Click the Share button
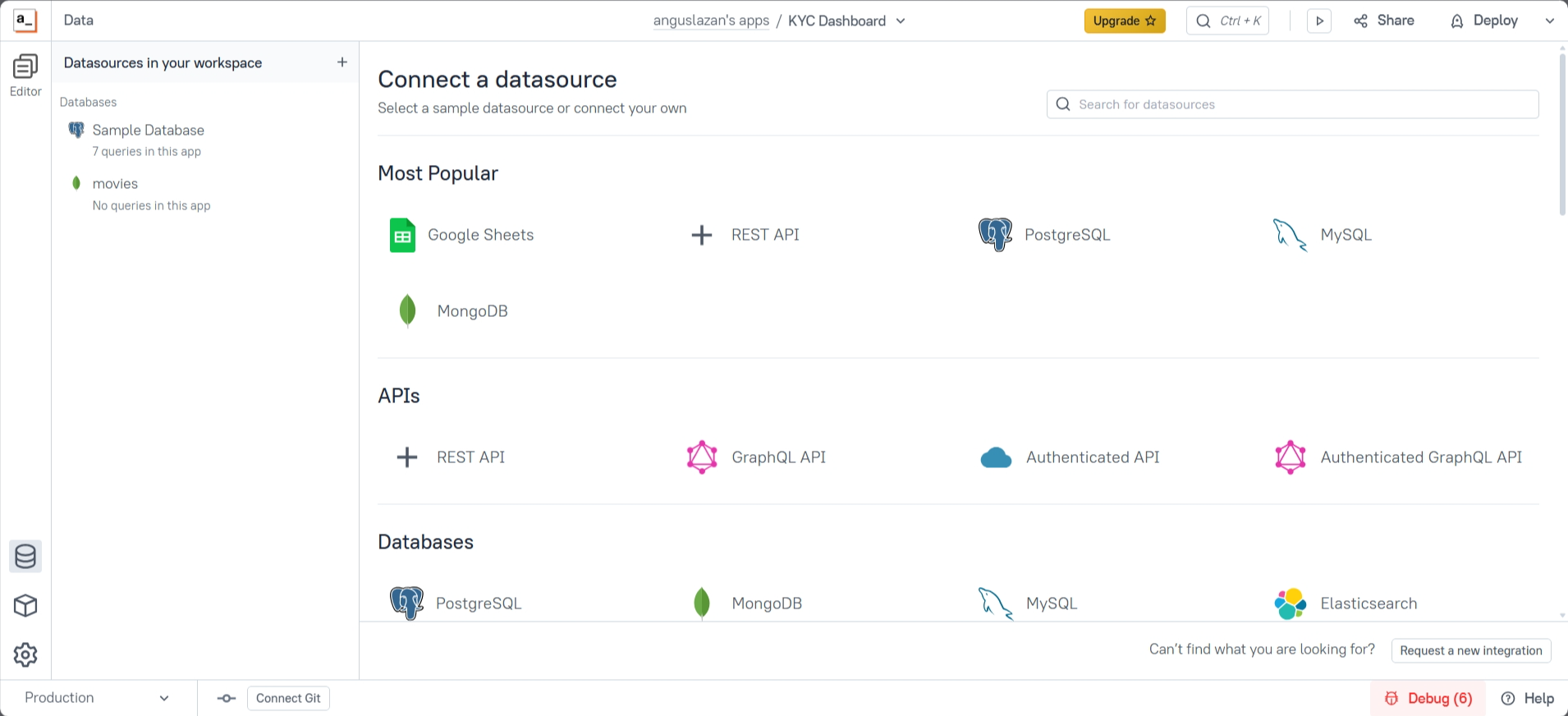1568x716 pixels. (1384, 21)
